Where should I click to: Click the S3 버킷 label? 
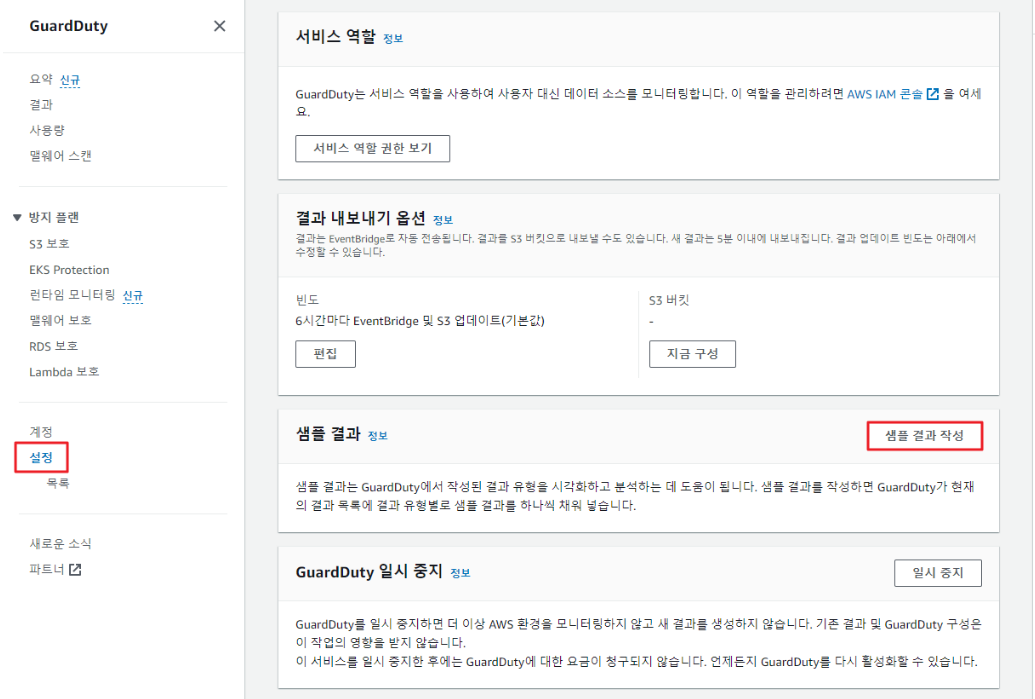point(669,300)
